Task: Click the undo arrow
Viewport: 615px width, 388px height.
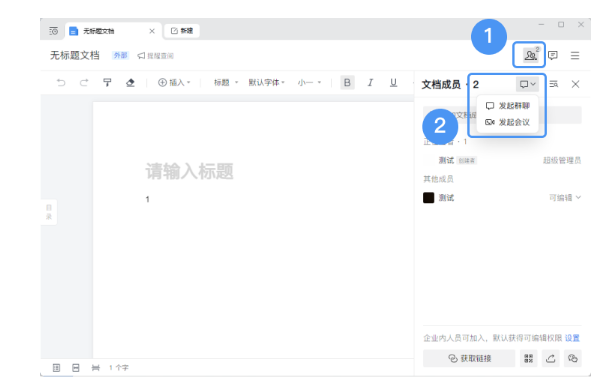Action: [61, 82]
